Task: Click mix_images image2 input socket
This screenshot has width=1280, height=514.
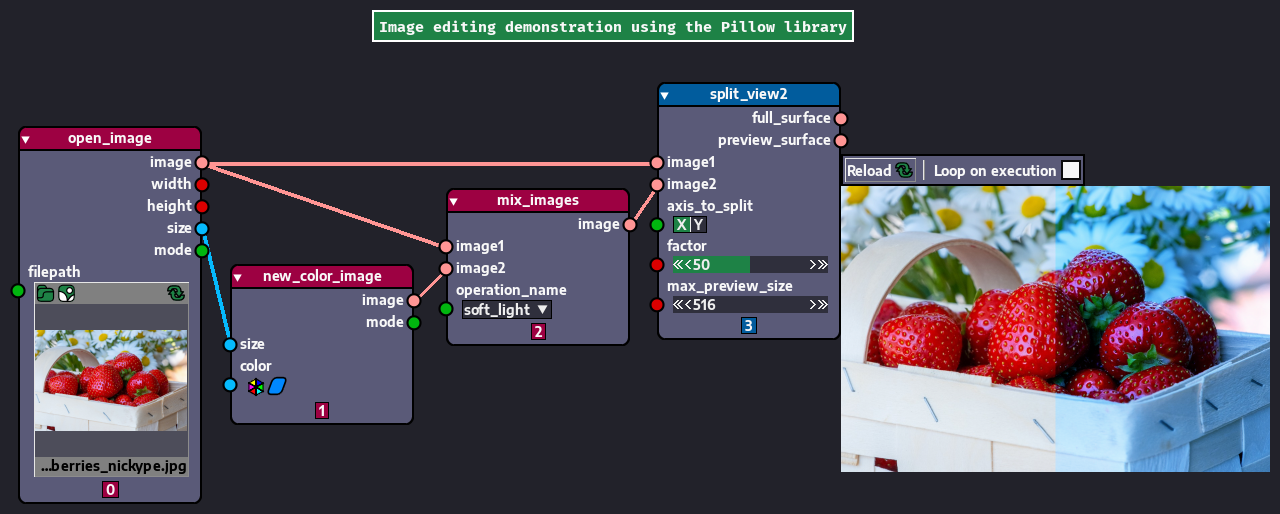Action: pyautogui.click(x=446, y=268)
